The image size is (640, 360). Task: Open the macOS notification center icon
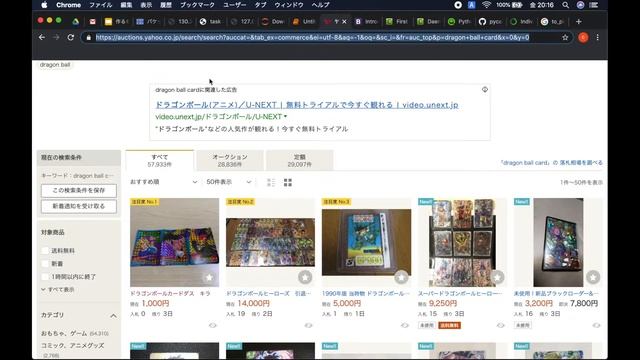[x=594, y=5]
